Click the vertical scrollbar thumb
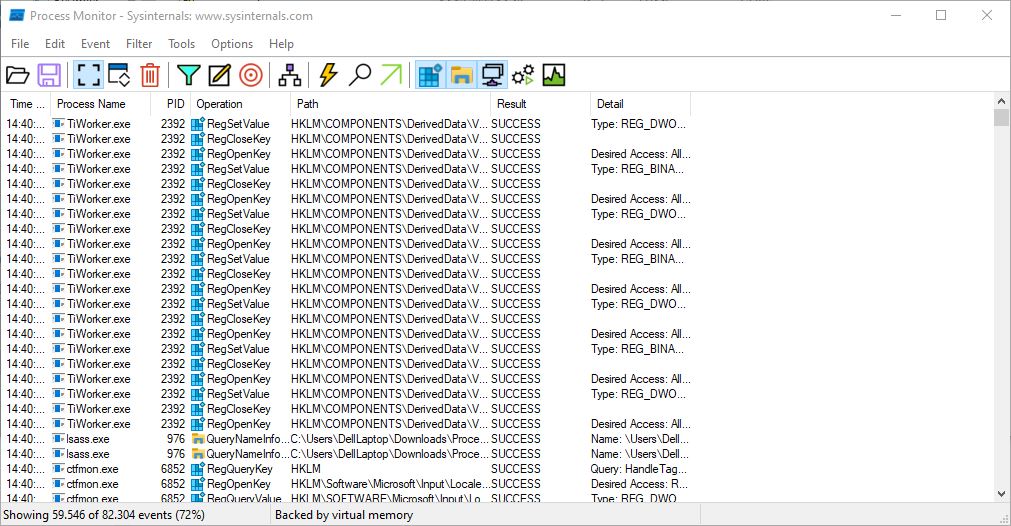1011x526 pixels. (1001, 117)
